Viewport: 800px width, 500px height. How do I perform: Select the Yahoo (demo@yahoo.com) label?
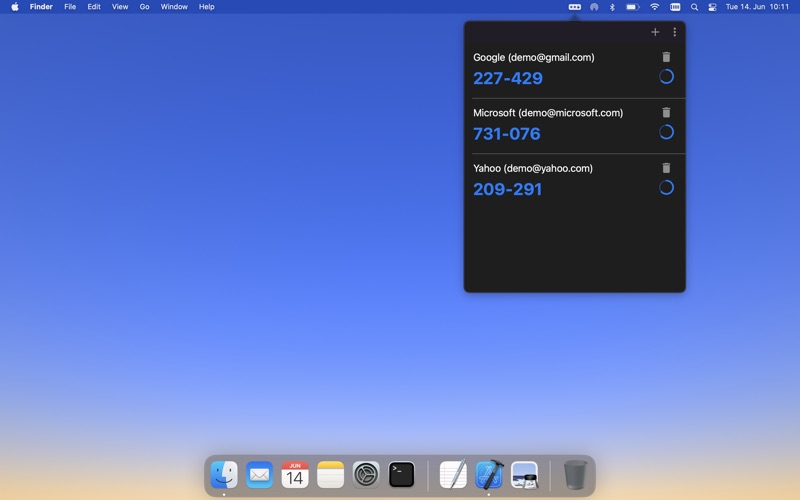tap(533, 168)
